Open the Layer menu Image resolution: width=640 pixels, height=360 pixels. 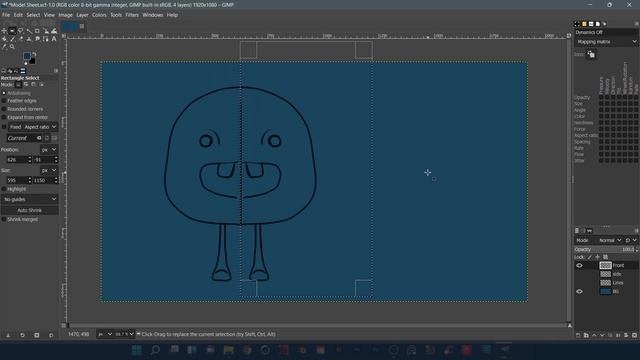pos(82,15)
